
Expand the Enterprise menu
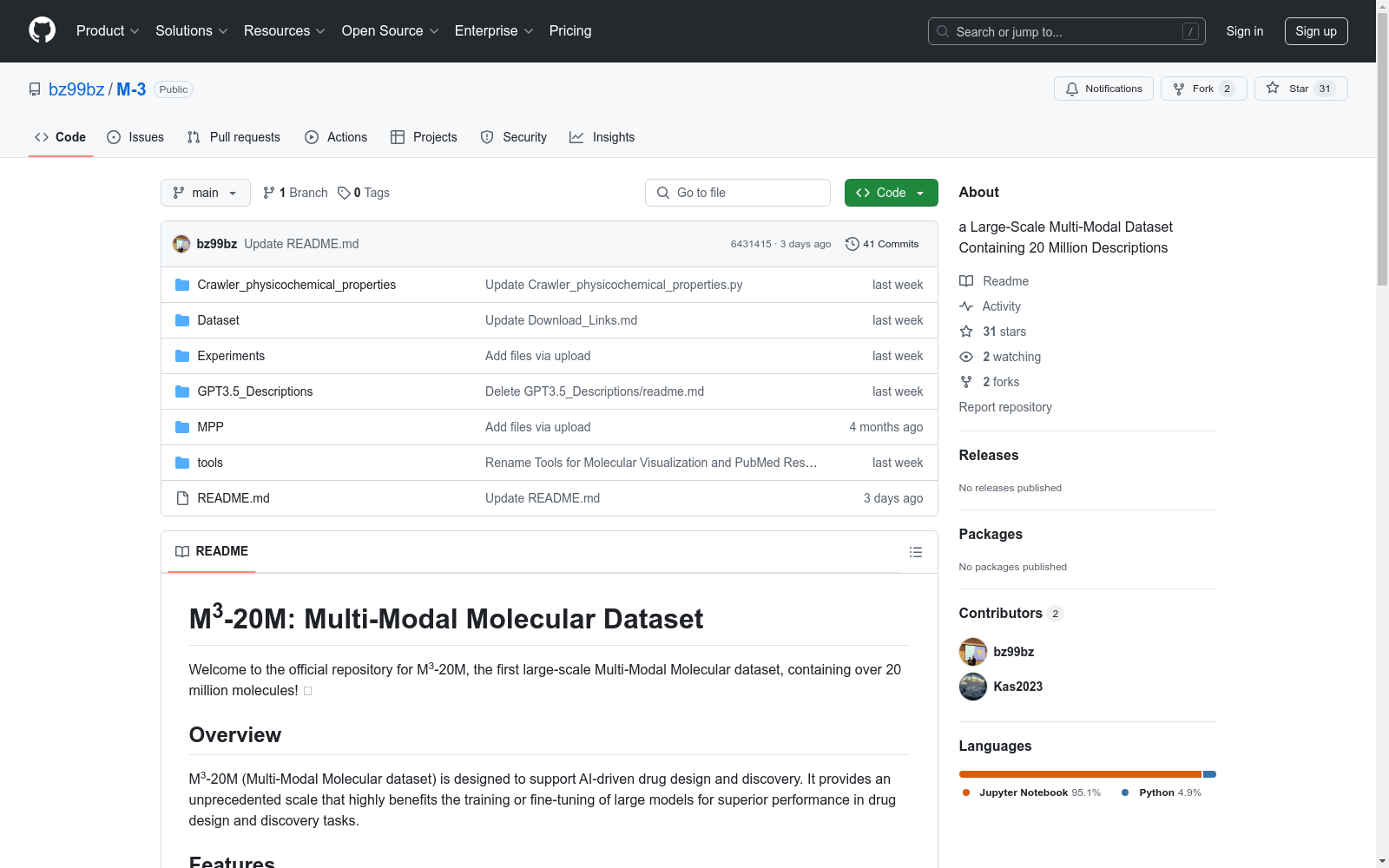(x=494, y=30)
